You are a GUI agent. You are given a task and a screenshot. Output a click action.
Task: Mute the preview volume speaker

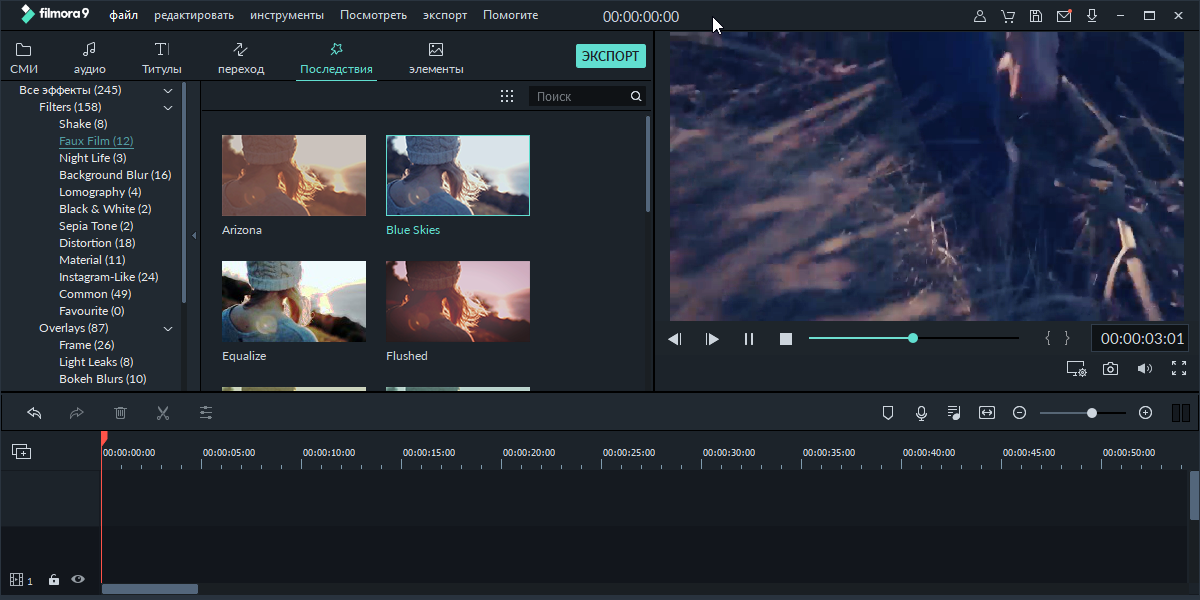coord(1144,369)
